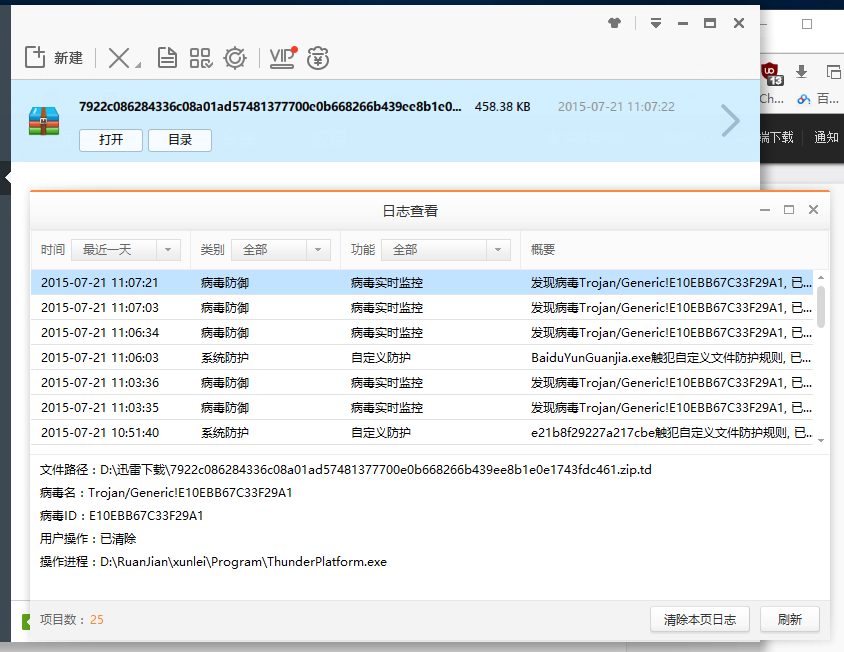This screenshot has height=652, width=844.
Task: Open the skin (shirt) icon in title bar
Action: 614,23
